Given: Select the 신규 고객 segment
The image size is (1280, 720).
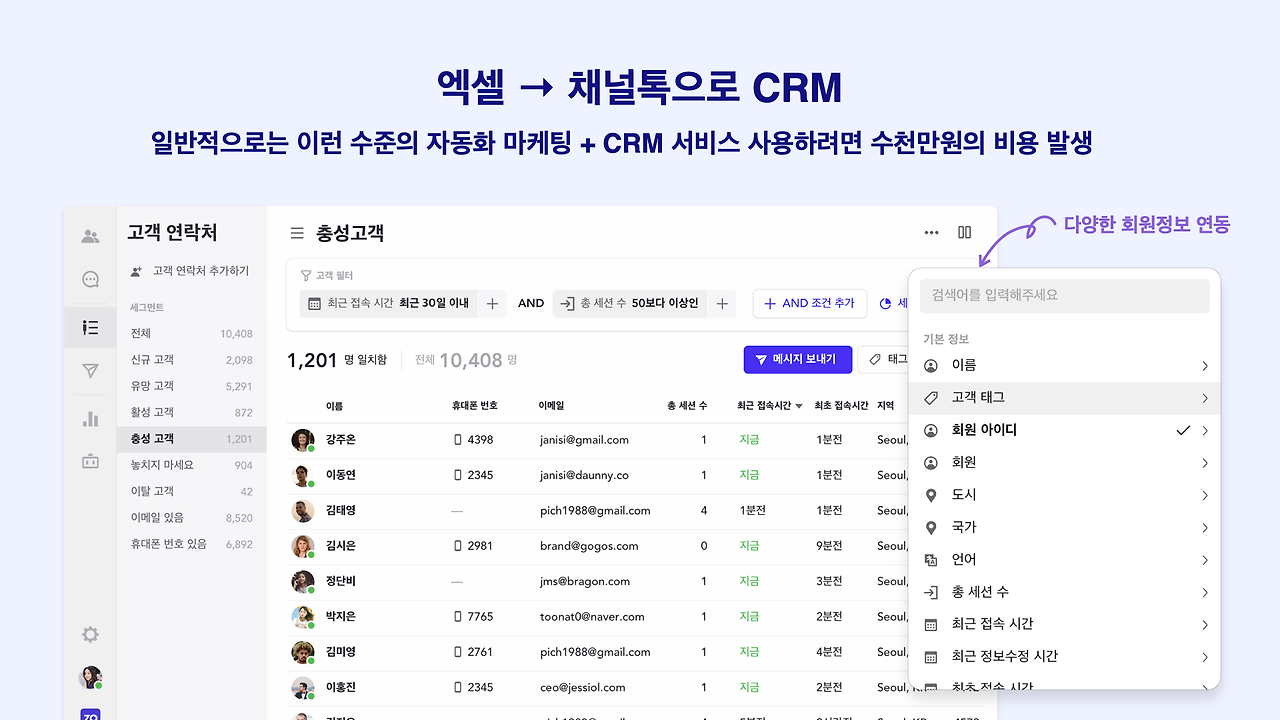Looking at the screenshot, I should [x=191, y=360].
